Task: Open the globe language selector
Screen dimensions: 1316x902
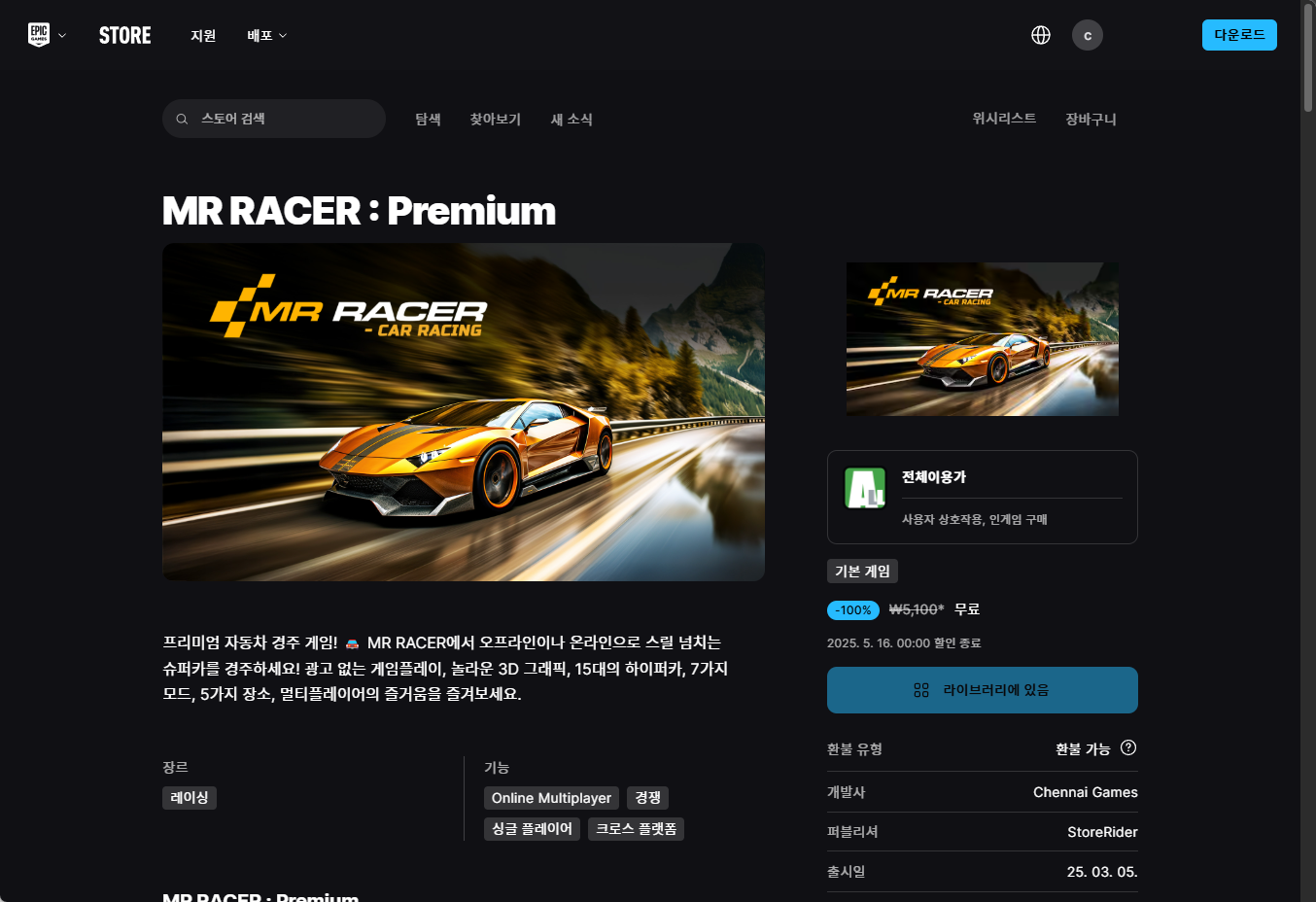Action: click(1041, 35)
